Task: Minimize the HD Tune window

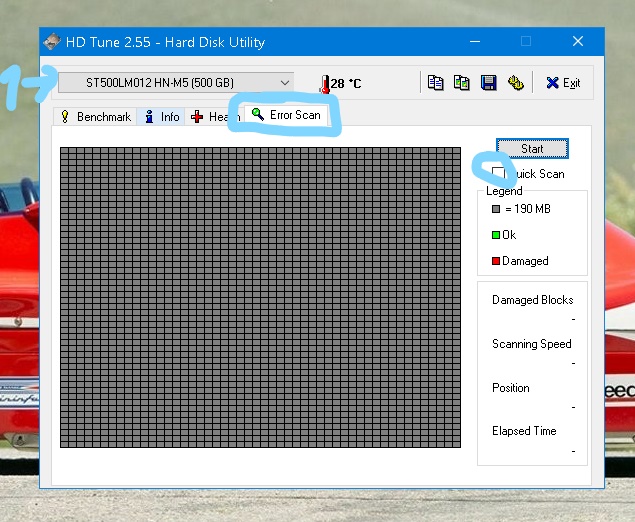Action: (475, 41)
